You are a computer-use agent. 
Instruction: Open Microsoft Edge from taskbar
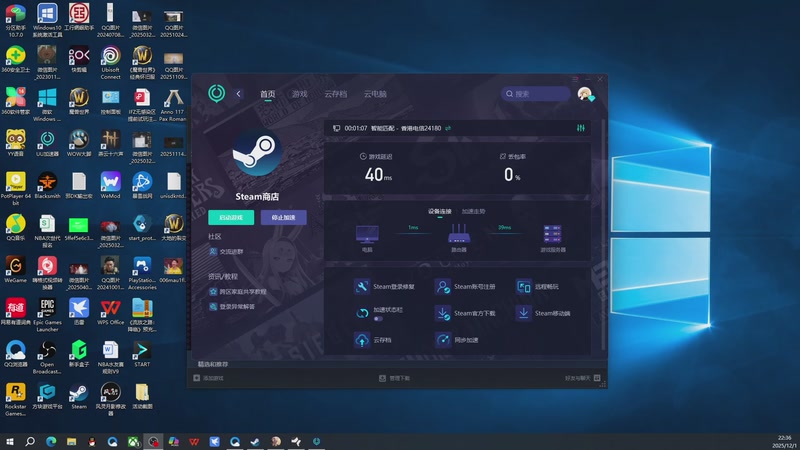(51, 441)
